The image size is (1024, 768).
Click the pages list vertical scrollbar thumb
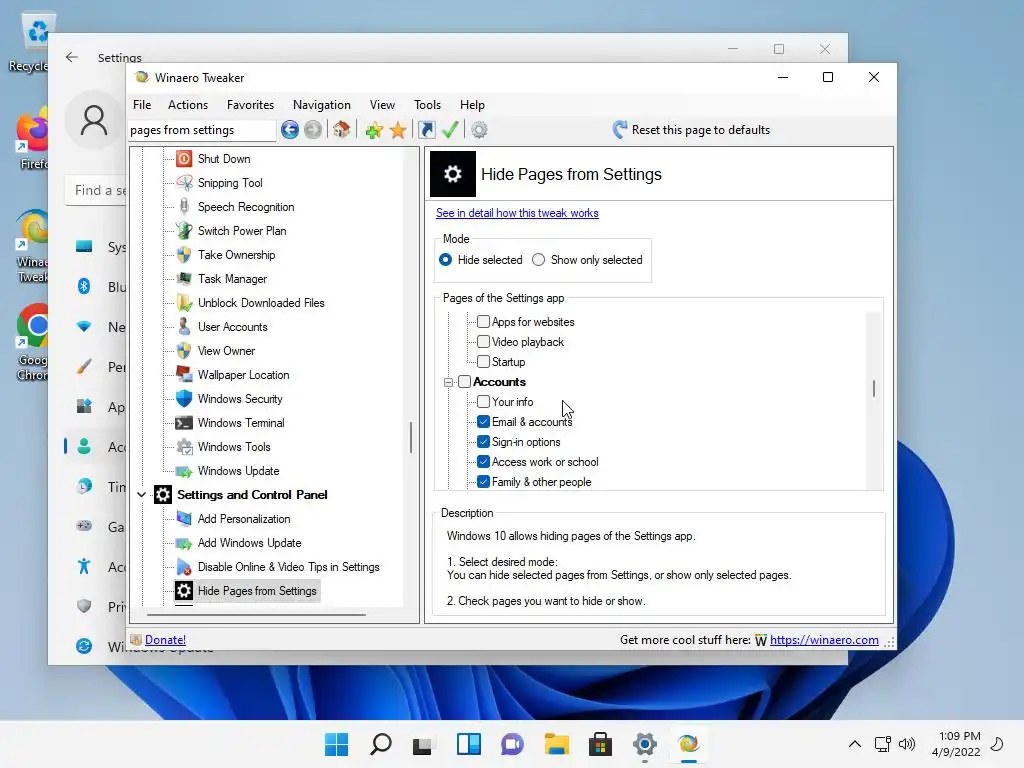point(874,388)
